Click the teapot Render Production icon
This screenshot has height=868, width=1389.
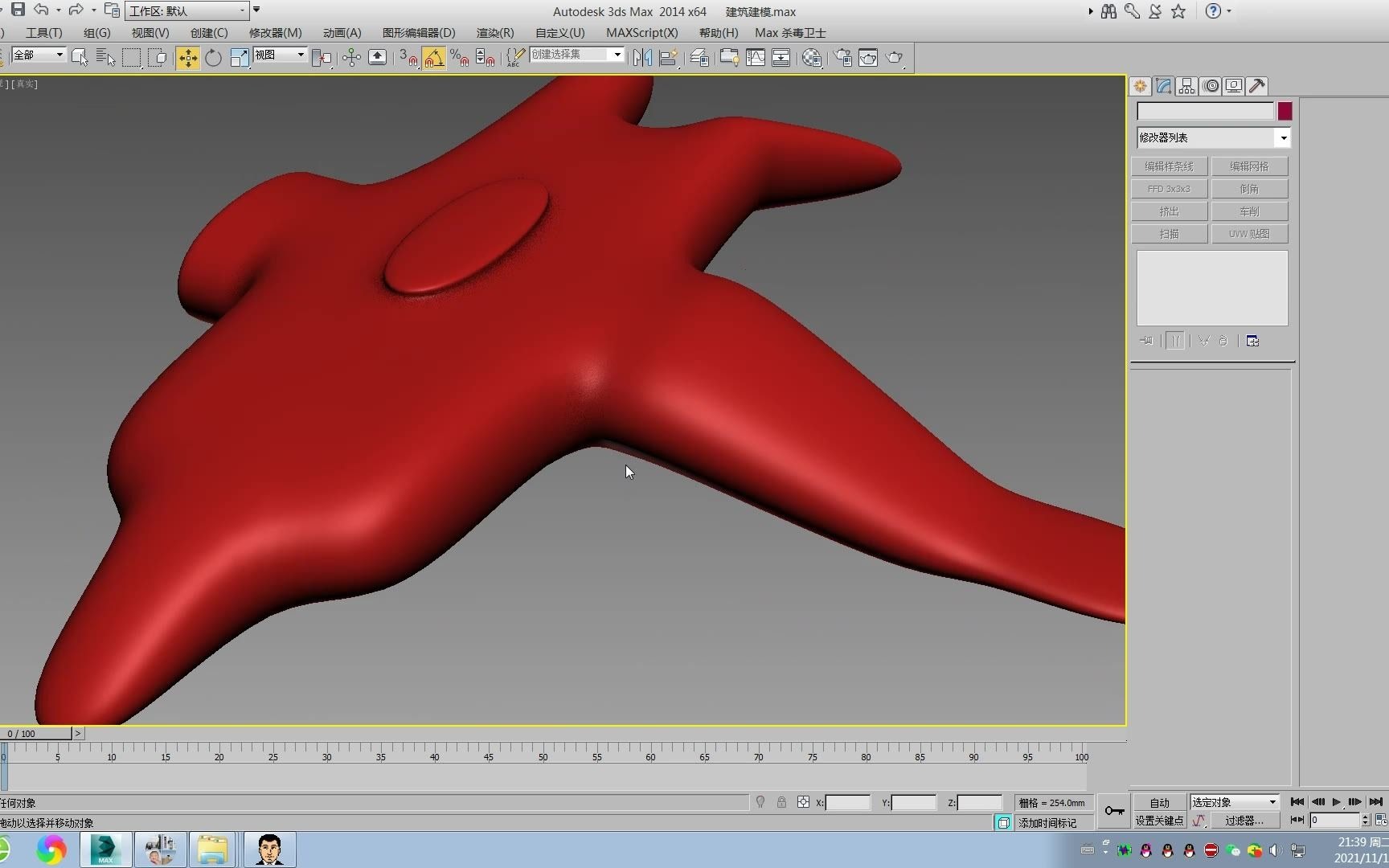894,58
